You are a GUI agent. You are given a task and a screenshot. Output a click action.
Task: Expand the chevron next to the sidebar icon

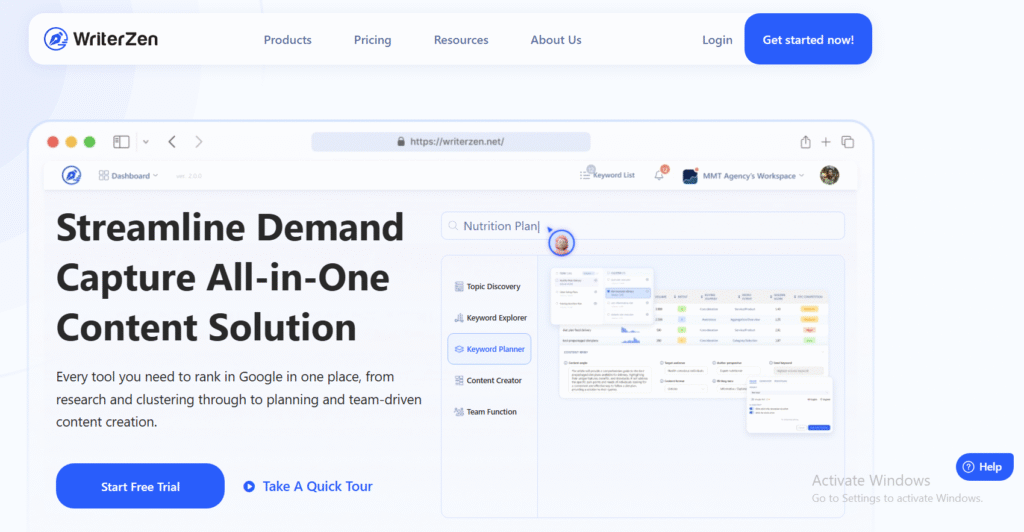point(146,142)
